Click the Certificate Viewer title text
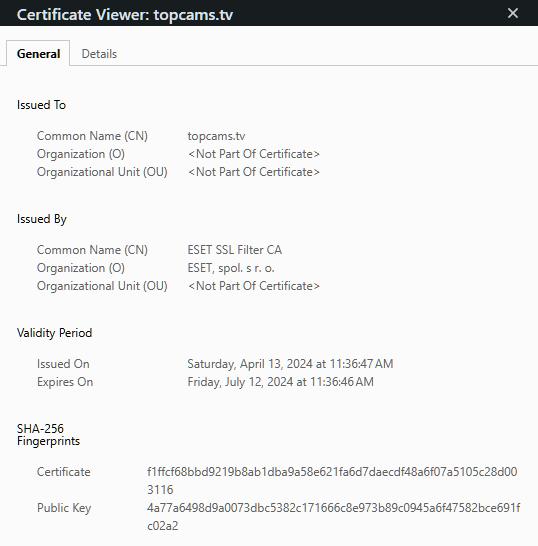 [125, 15]
